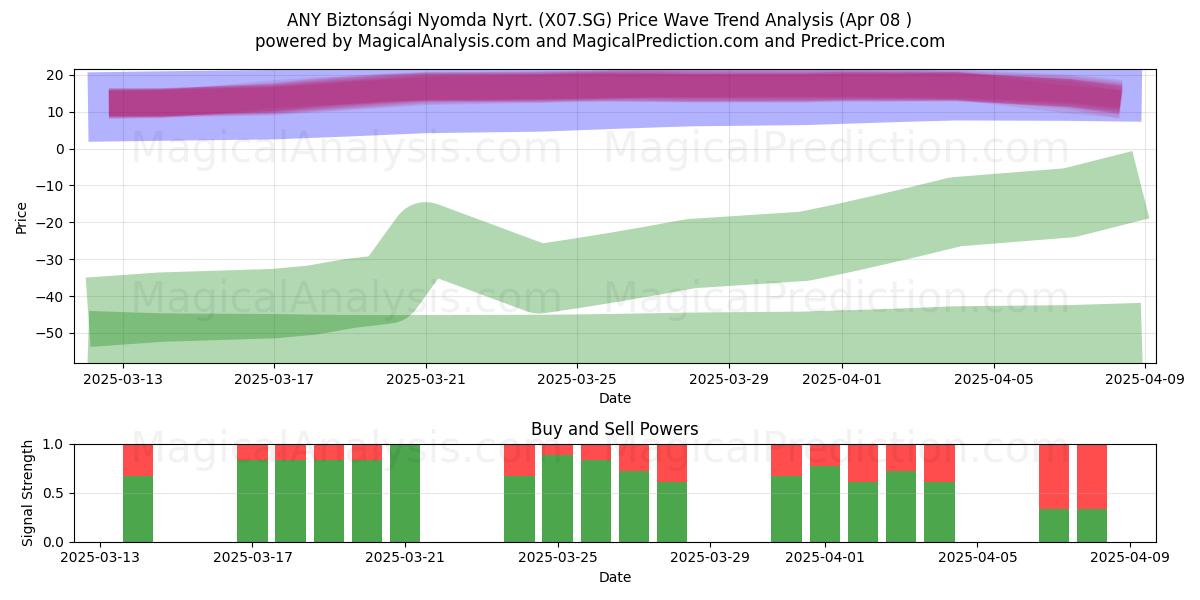Click the 'Signal Strength' y-axis label
Viewport: 1200px width, 600px height.
point(28,493)
